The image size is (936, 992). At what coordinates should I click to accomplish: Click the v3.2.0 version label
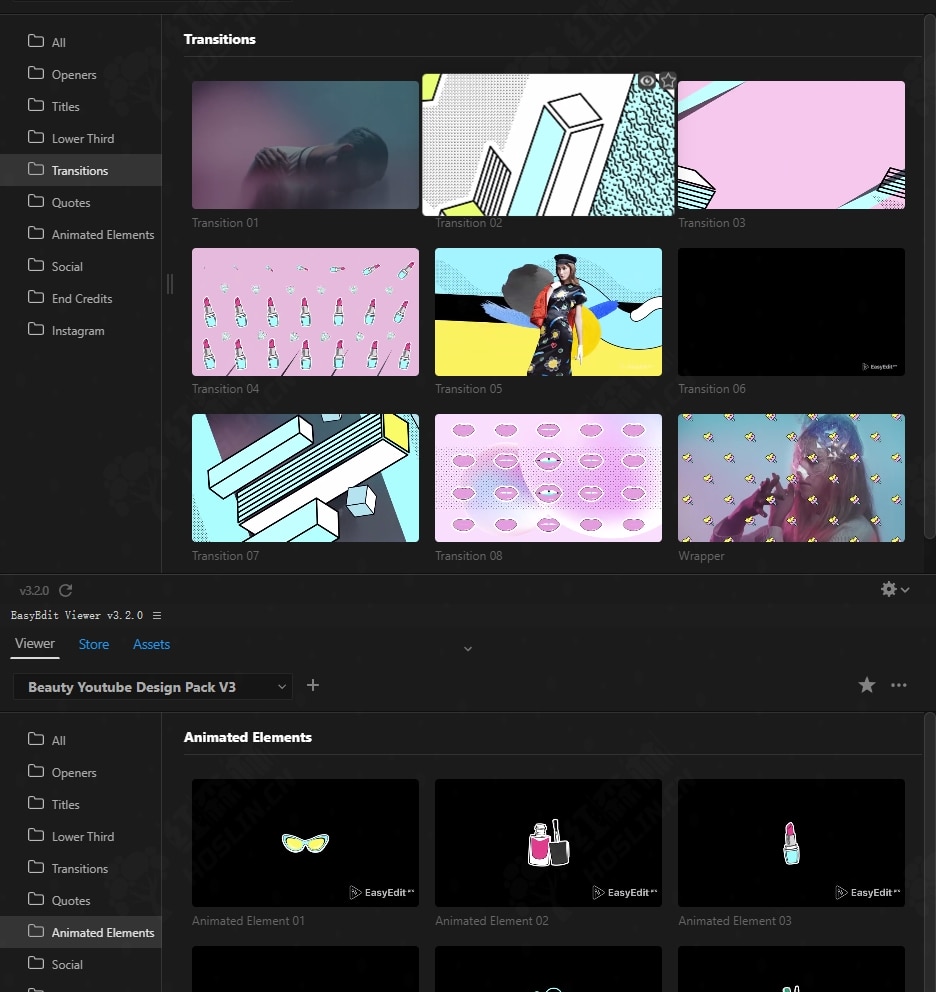34,591
